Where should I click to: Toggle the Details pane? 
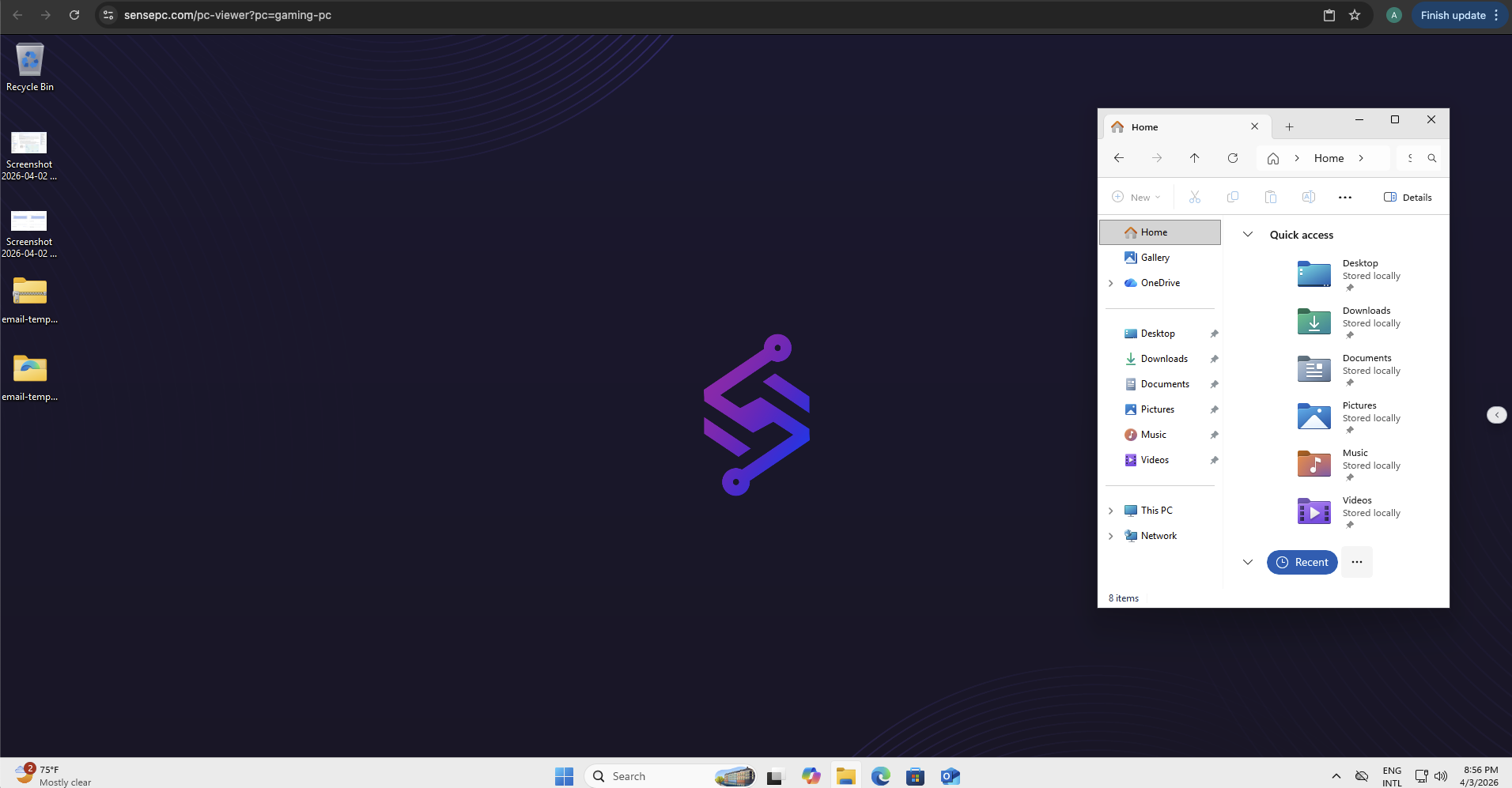click(1408, 197)
